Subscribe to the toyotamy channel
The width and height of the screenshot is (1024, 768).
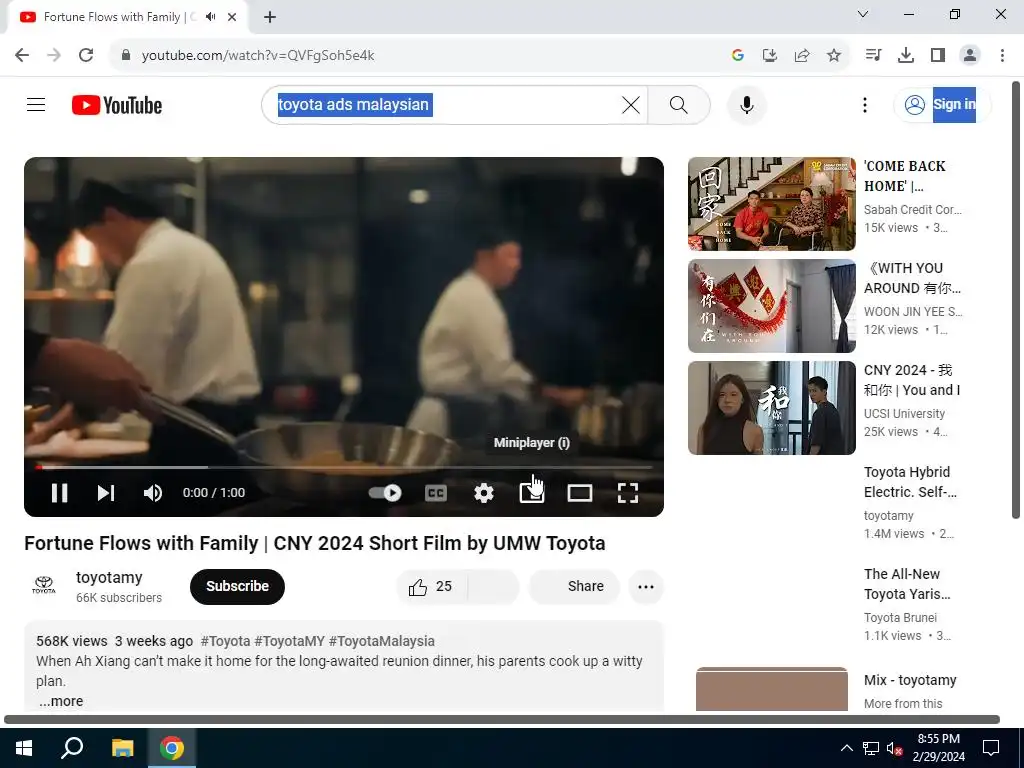(x=237, y=586)
